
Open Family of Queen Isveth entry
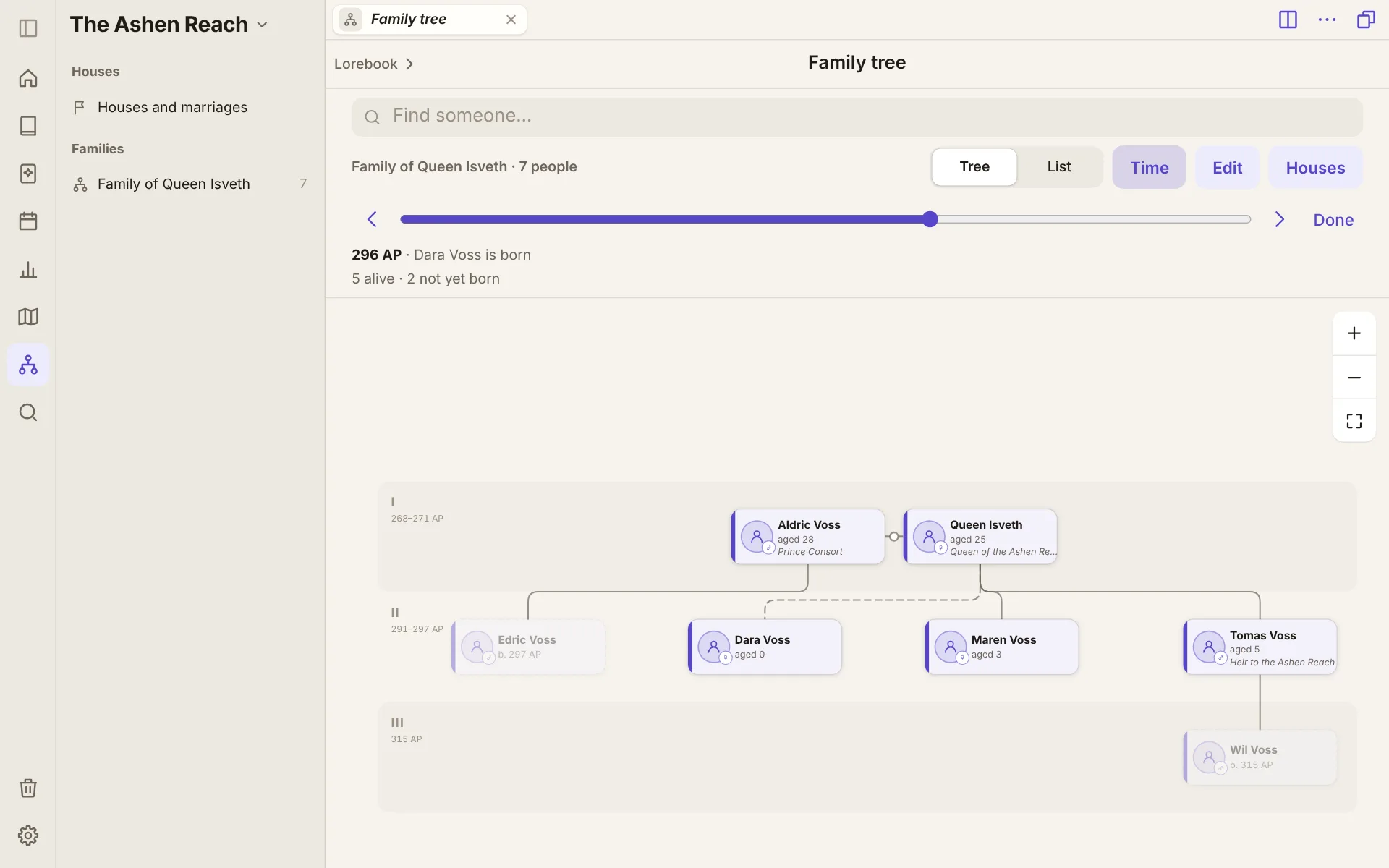pos(190,184)
